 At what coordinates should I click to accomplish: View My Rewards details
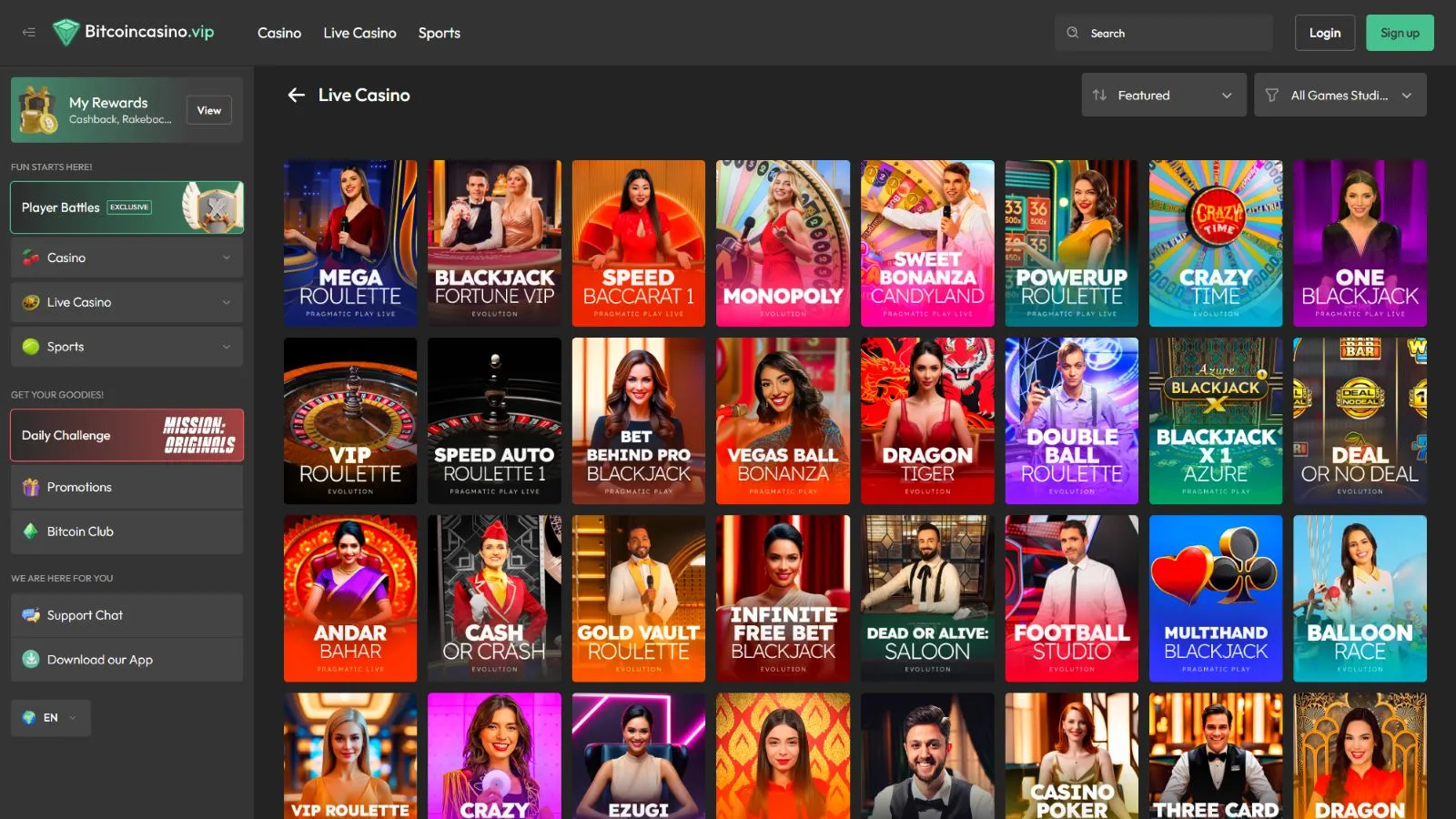click(208, 110)
